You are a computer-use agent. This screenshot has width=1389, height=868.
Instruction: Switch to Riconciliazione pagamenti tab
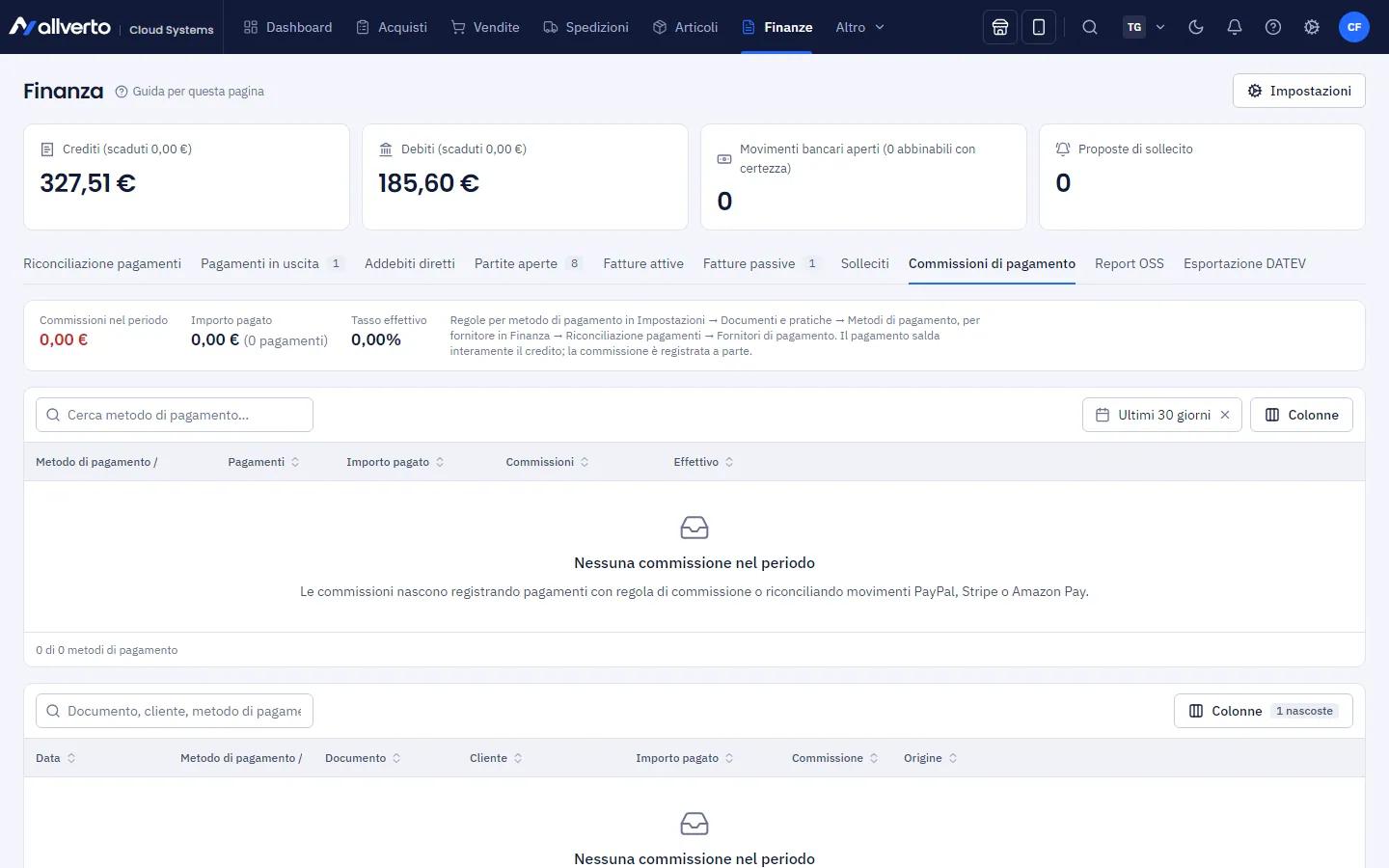click(102, 263)
